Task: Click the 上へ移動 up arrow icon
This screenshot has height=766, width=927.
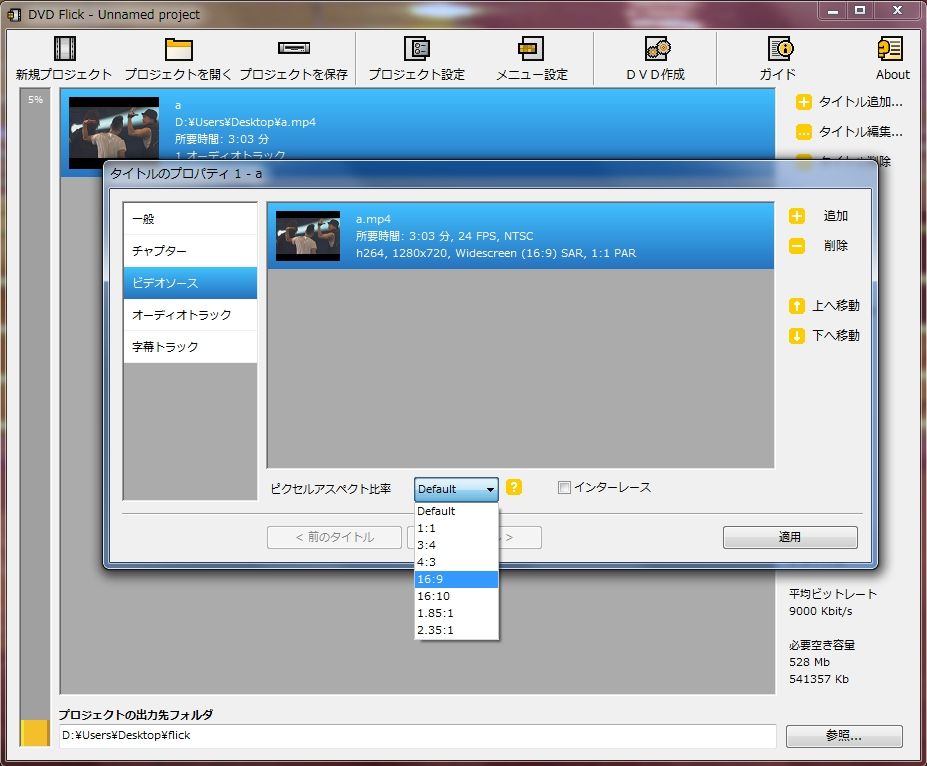Action: tap(796, 306)
